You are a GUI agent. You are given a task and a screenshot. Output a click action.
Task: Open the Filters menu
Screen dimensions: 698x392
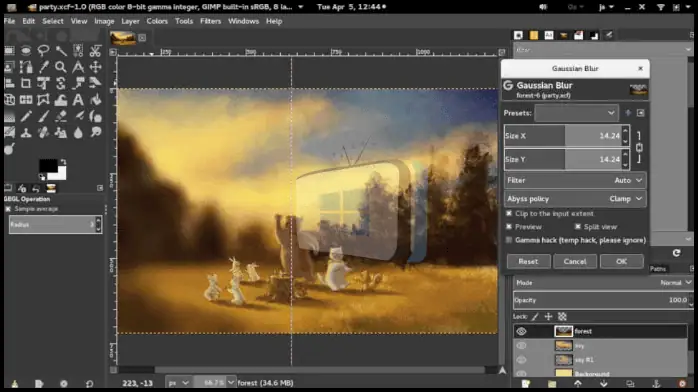[x=211, y=21]
